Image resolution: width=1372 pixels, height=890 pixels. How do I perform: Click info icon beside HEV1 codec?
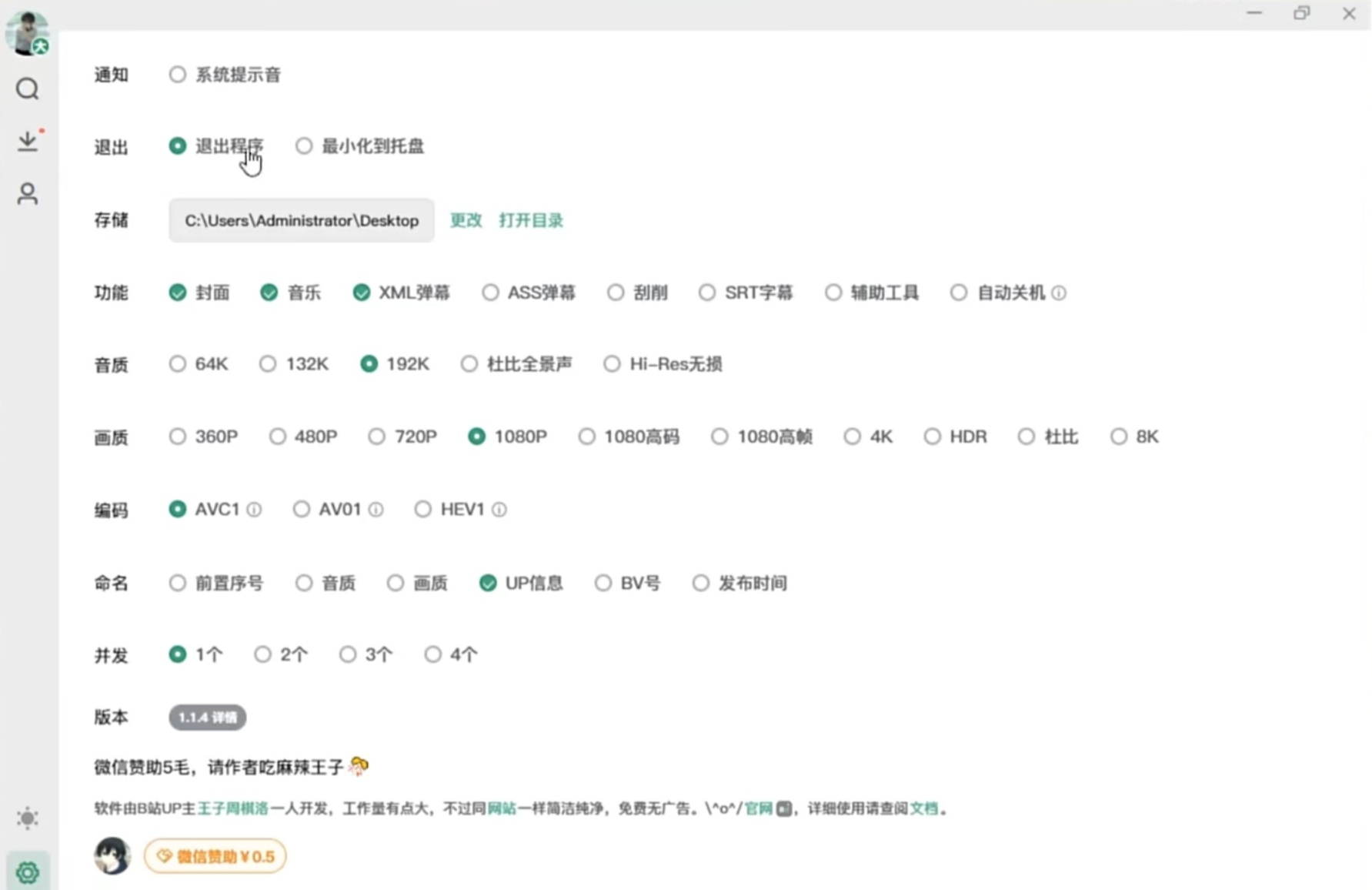click(x=499, y=510)
